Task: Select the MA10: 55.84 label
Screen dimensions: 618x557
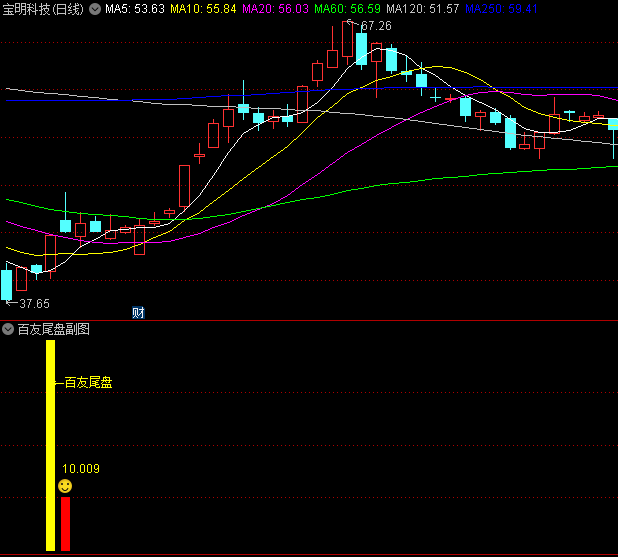Action: [203, 9]
